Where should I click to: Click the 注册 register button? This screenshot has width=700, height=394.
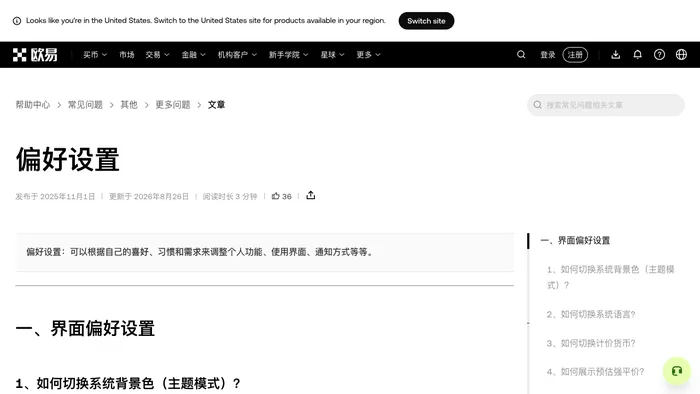[575, 55]
